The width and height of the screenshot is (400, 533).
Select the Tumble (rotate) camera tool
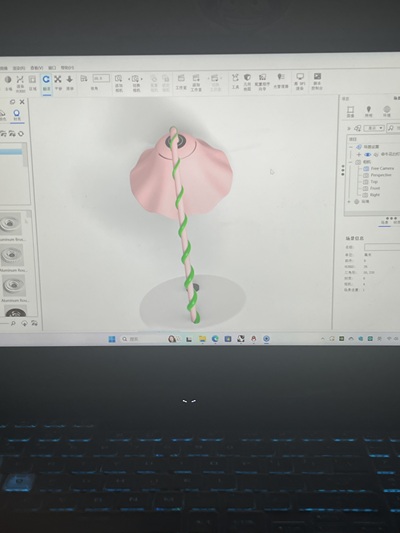[46, 83]
